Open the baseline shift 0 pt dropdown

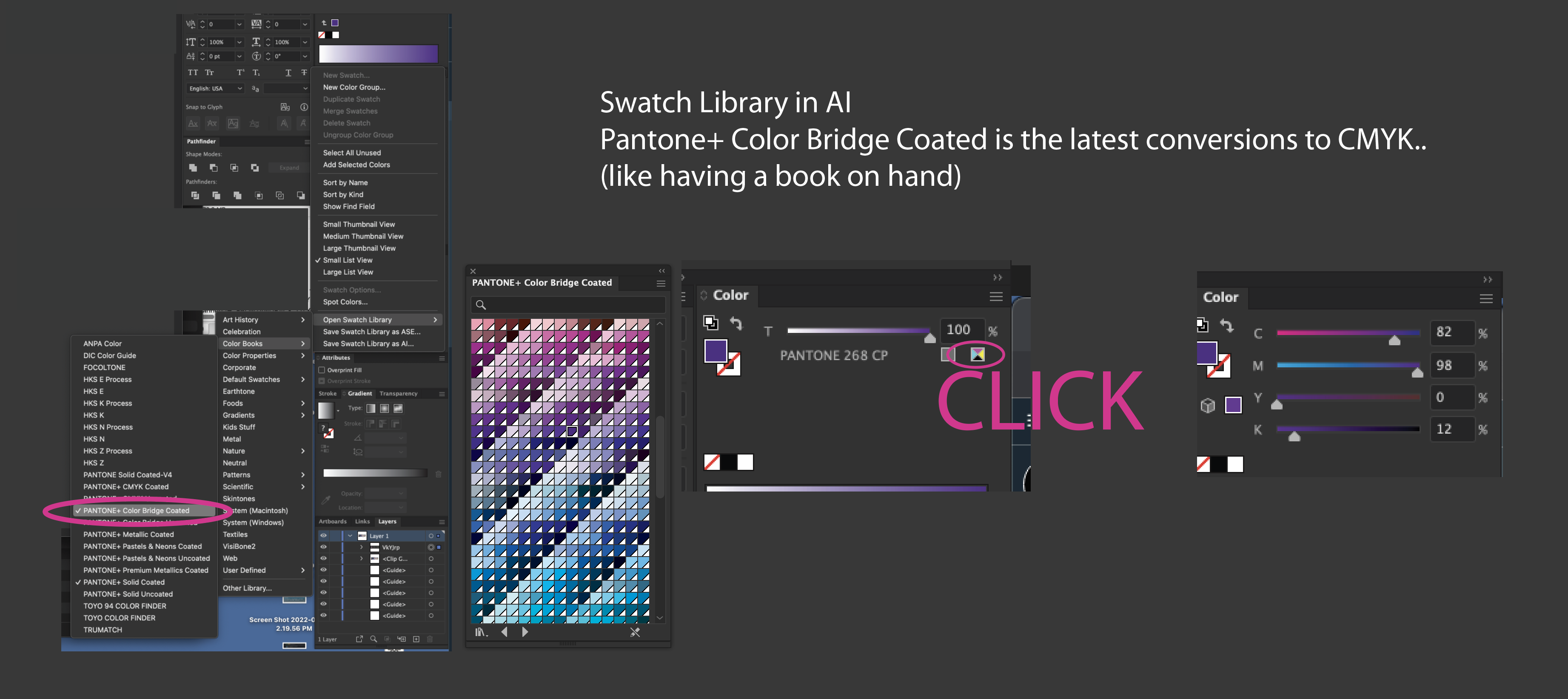[x=239, y=56]
